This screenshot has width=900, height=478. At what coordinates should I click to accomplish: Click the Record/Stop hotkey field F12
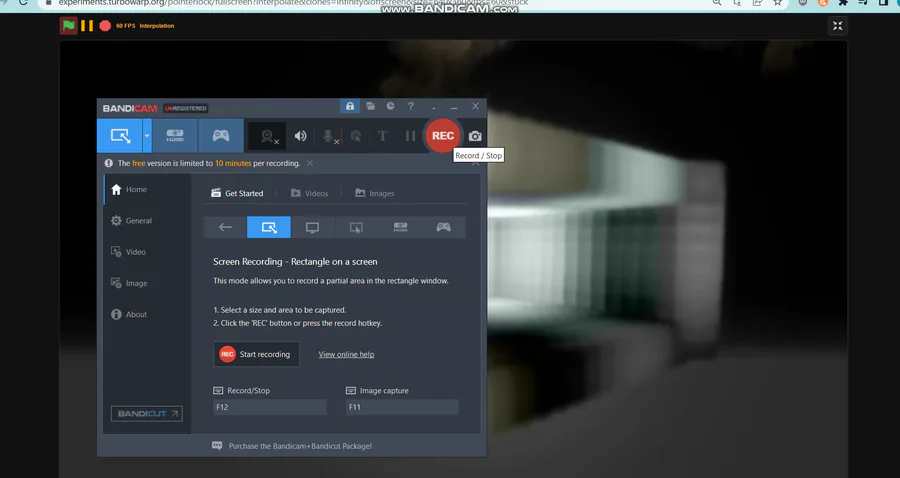(270, 407)
